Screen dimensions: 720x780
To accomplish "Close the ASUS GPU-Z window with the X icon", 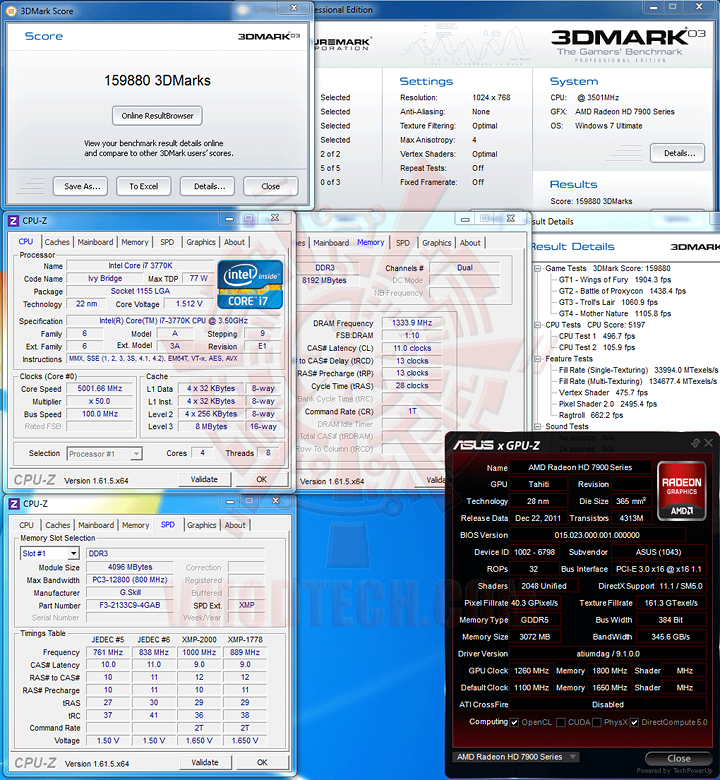I will click(x=709, y=443).
